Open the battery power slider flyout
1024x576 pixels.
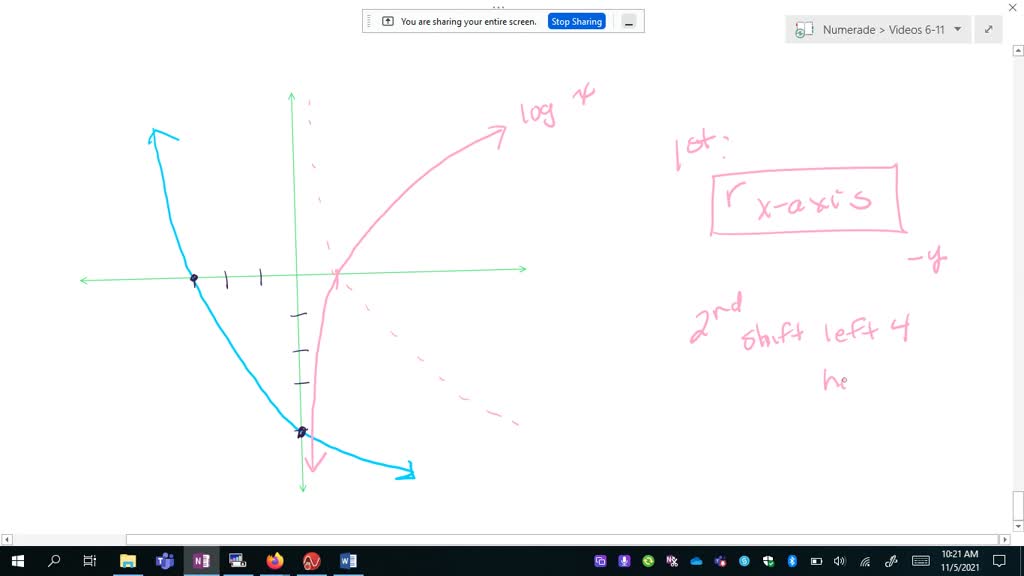click(x=816, y=560)
